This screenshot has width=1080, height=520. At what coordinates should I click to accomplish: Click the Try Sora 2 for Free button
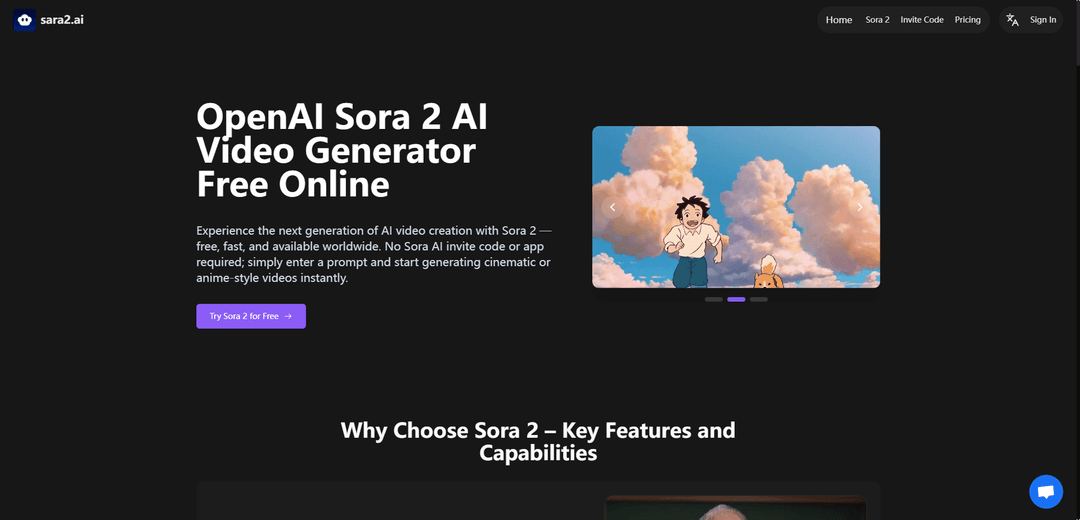[251, 316]
